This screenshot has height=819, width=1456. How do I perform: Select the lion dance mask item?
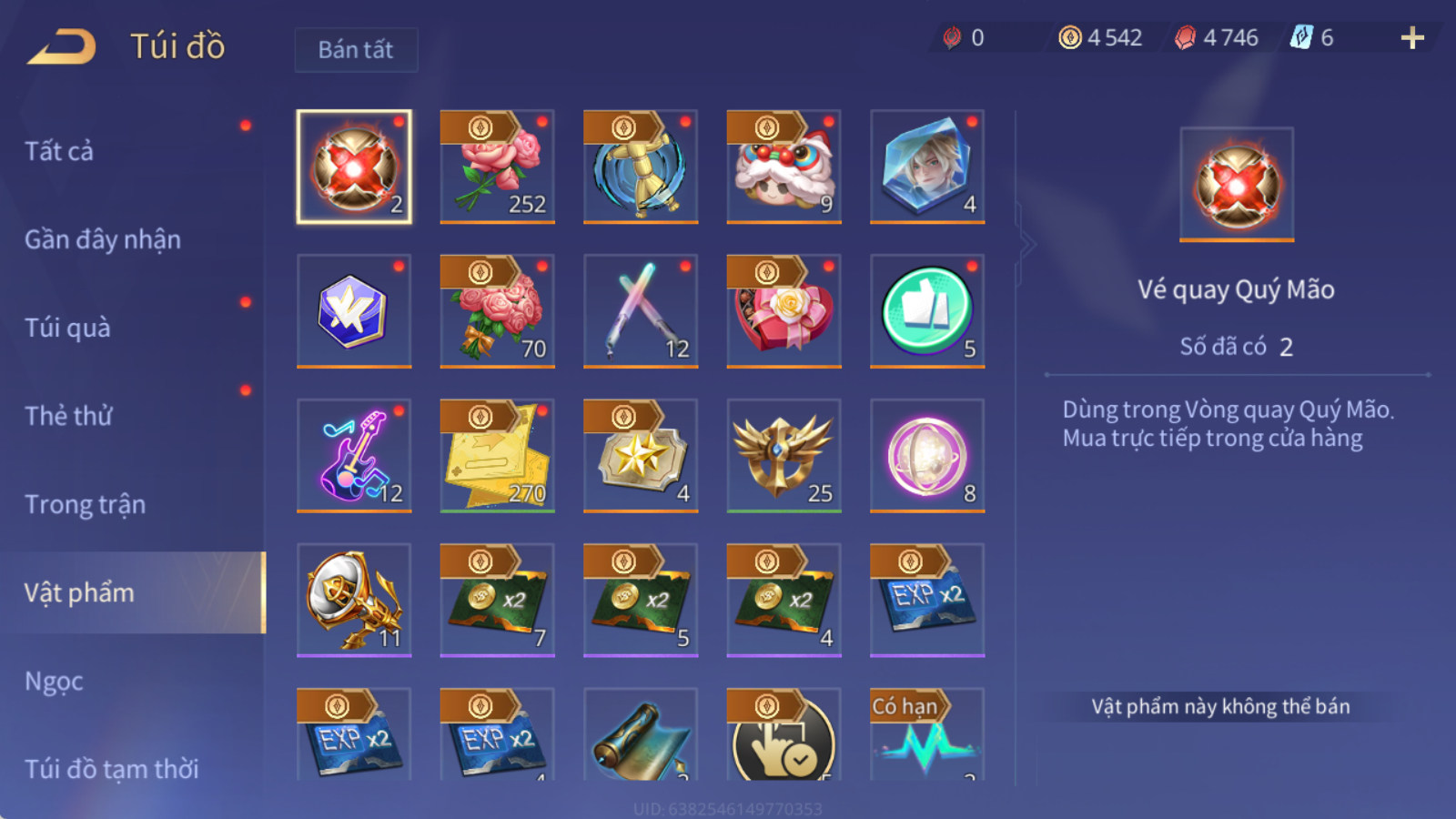pyautogui.click(x=784, y=167)
